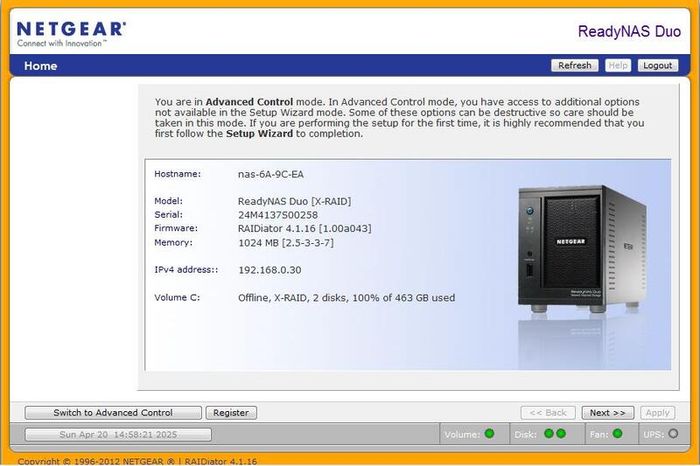700x466 pixels.
Task: Click the Refresh button
Action: pos(575,65)
